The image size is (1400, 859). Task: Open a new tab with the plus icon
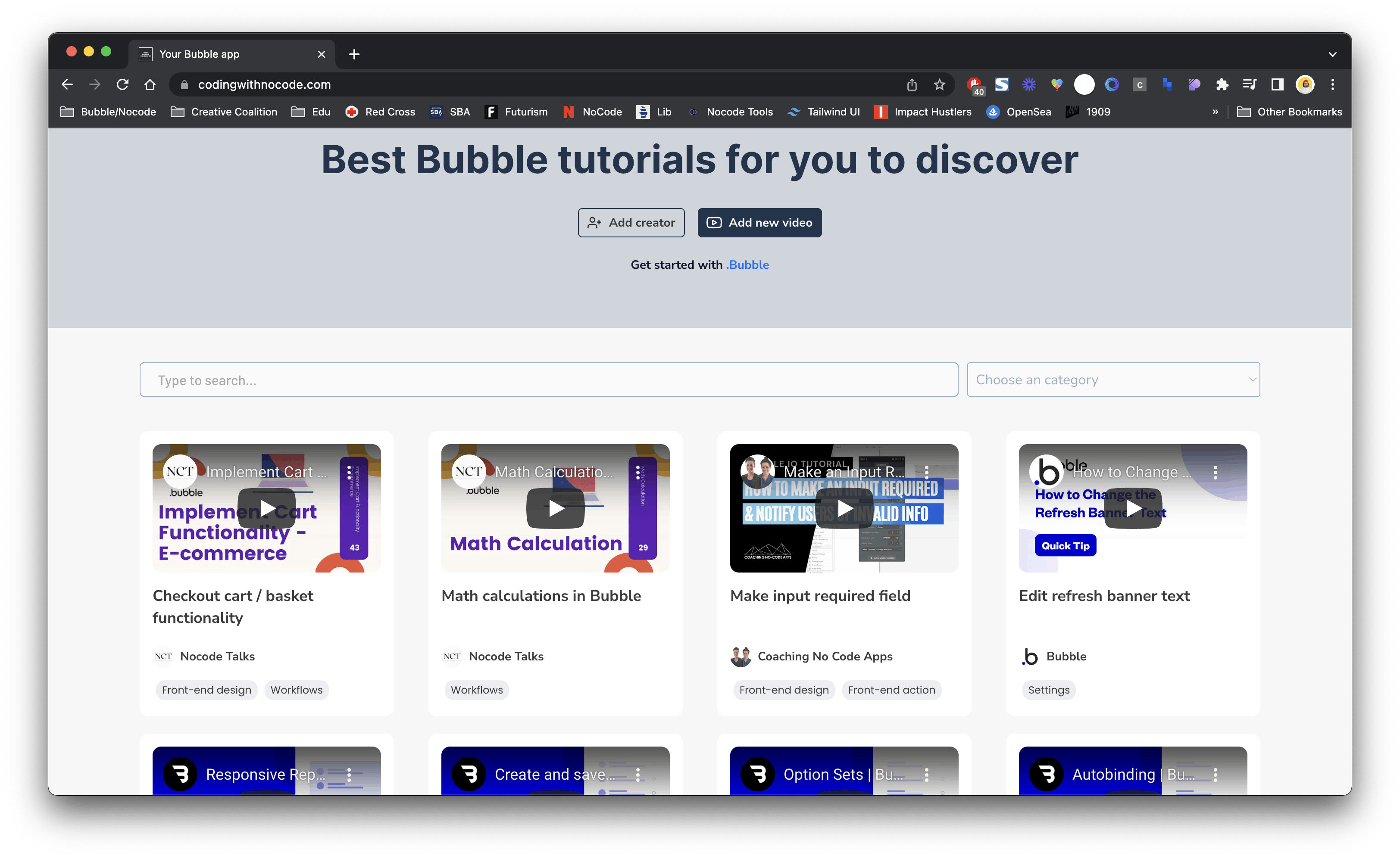pyautogui.click(x=354, y=54)
